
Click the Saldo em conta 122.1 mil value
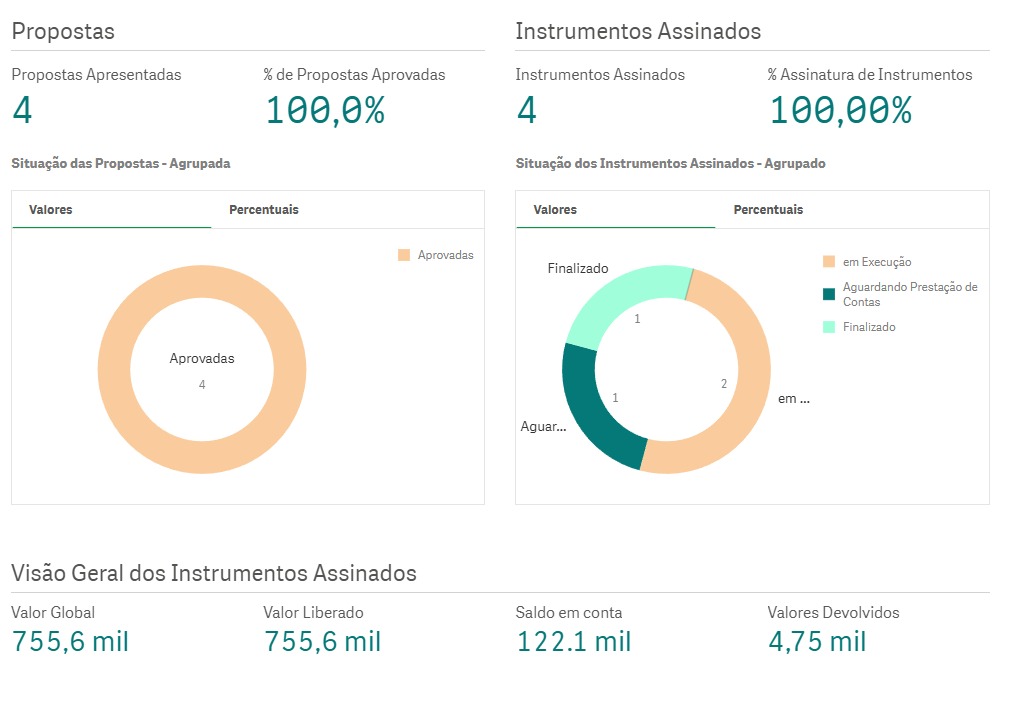(574, 641)
